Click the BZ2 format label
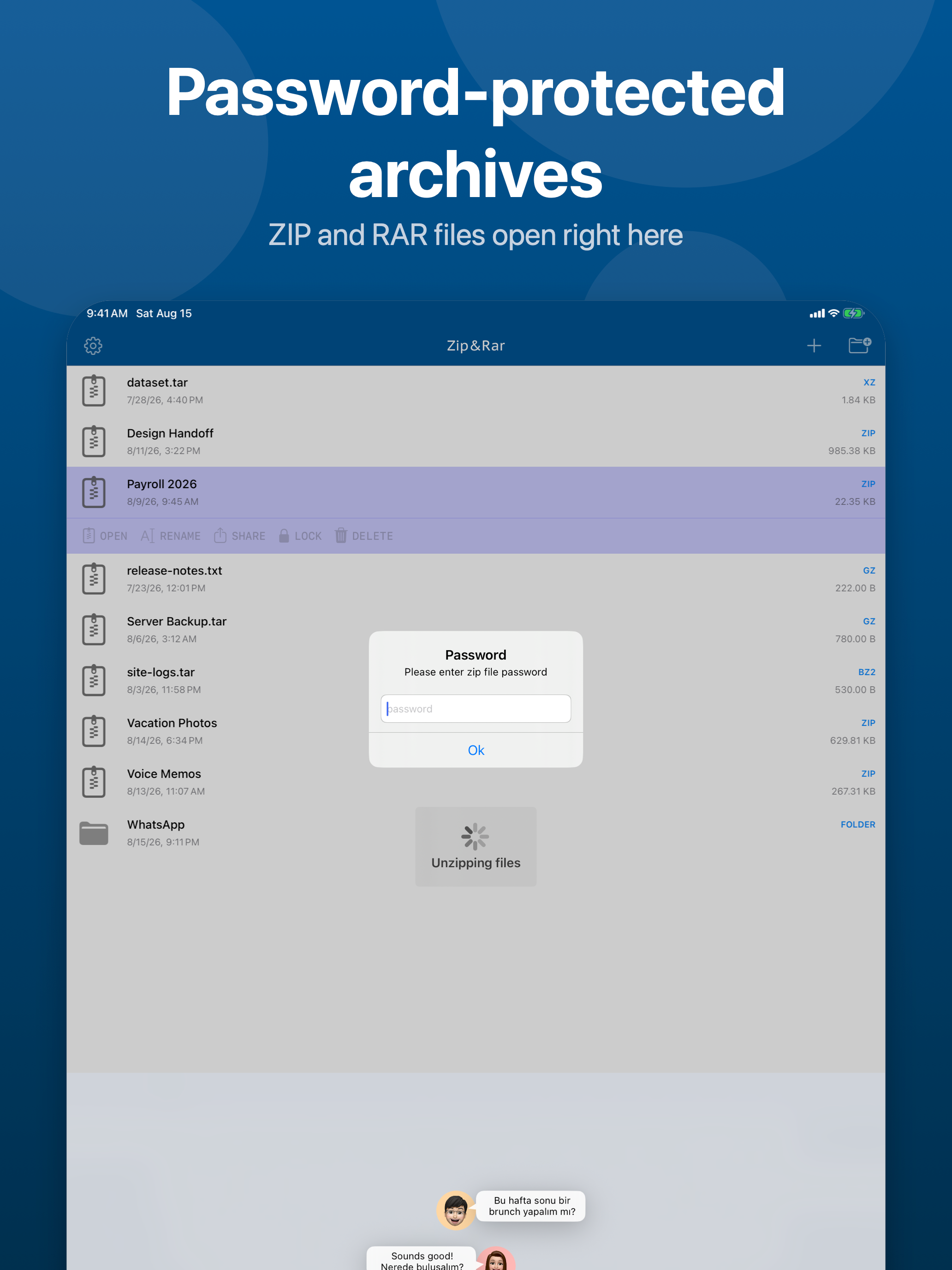 pyautogui.click(x=867, y=672)
